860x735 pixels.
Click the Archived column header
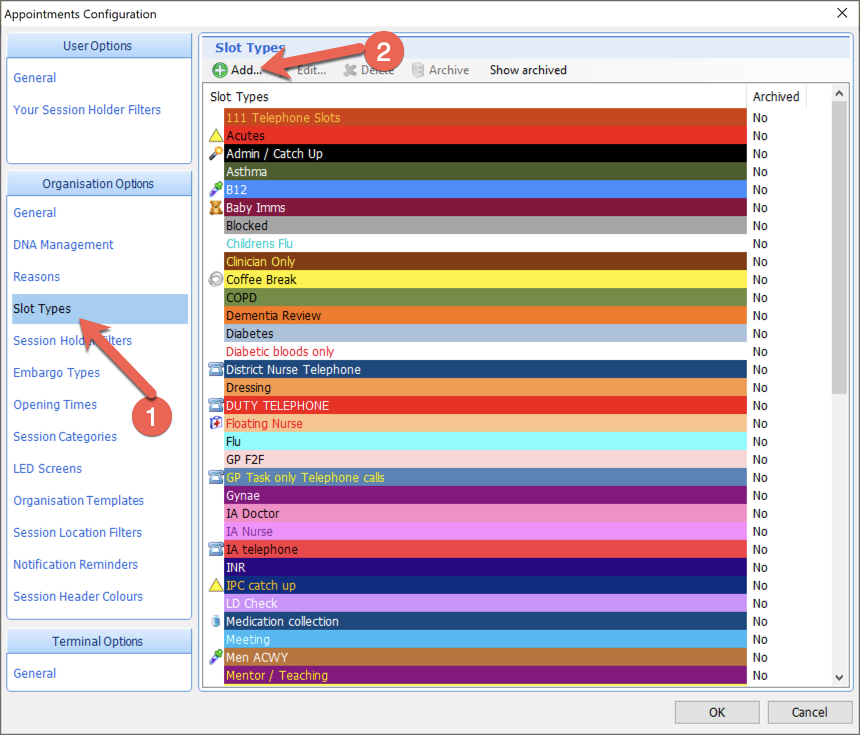point(776,97)
